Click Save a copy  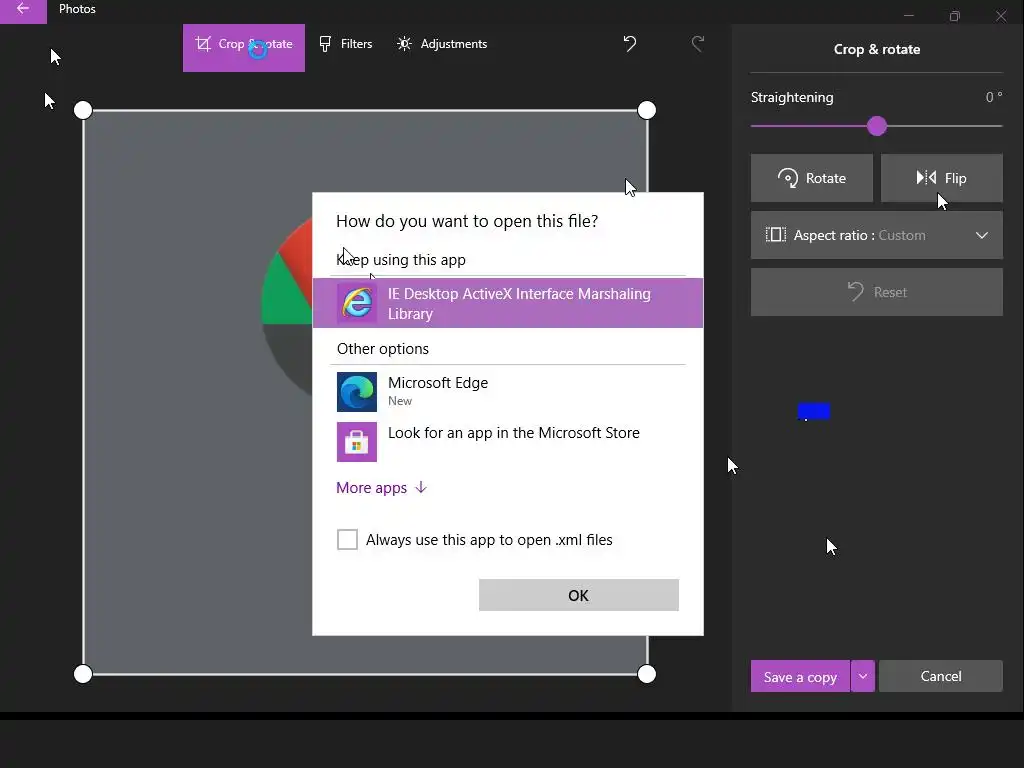800,677
